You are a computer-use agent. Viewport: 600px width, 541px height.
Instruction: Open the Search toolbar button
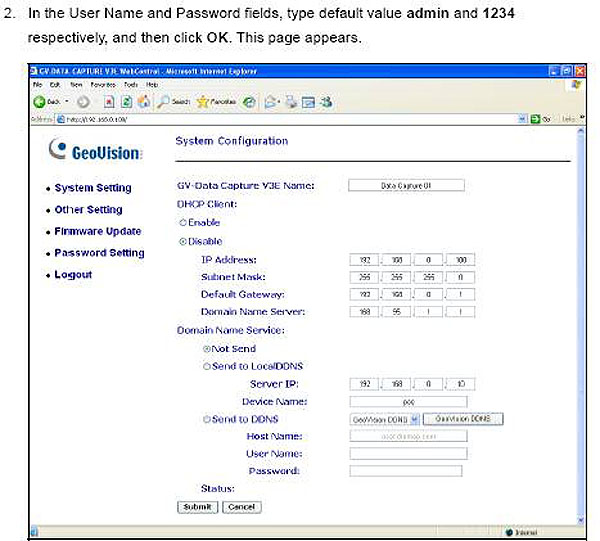[x=173, y=102]
